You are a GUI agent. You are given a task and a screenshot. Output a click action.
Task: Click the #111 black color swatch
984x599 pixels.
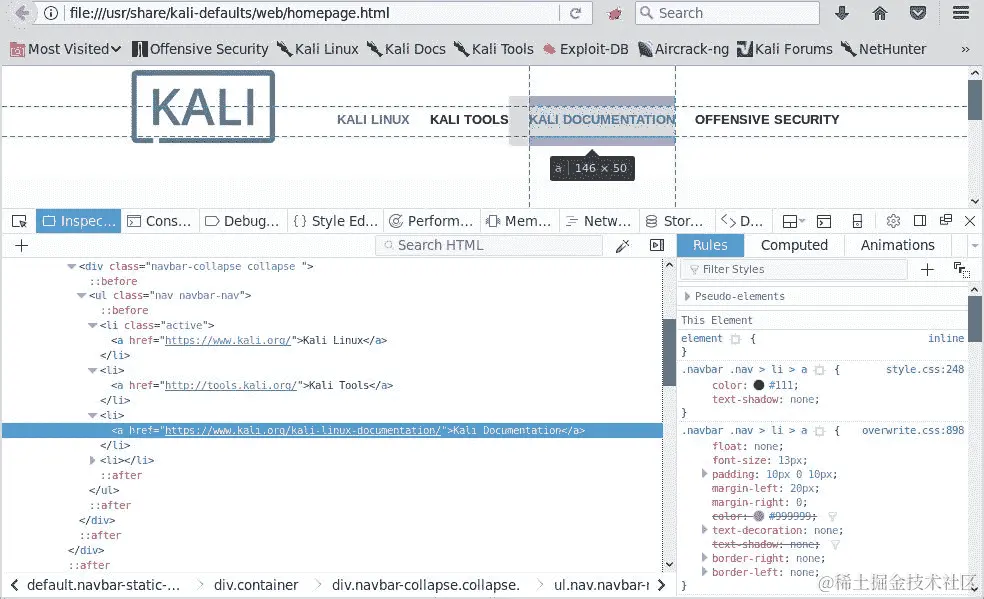click(x=758, y=385)
